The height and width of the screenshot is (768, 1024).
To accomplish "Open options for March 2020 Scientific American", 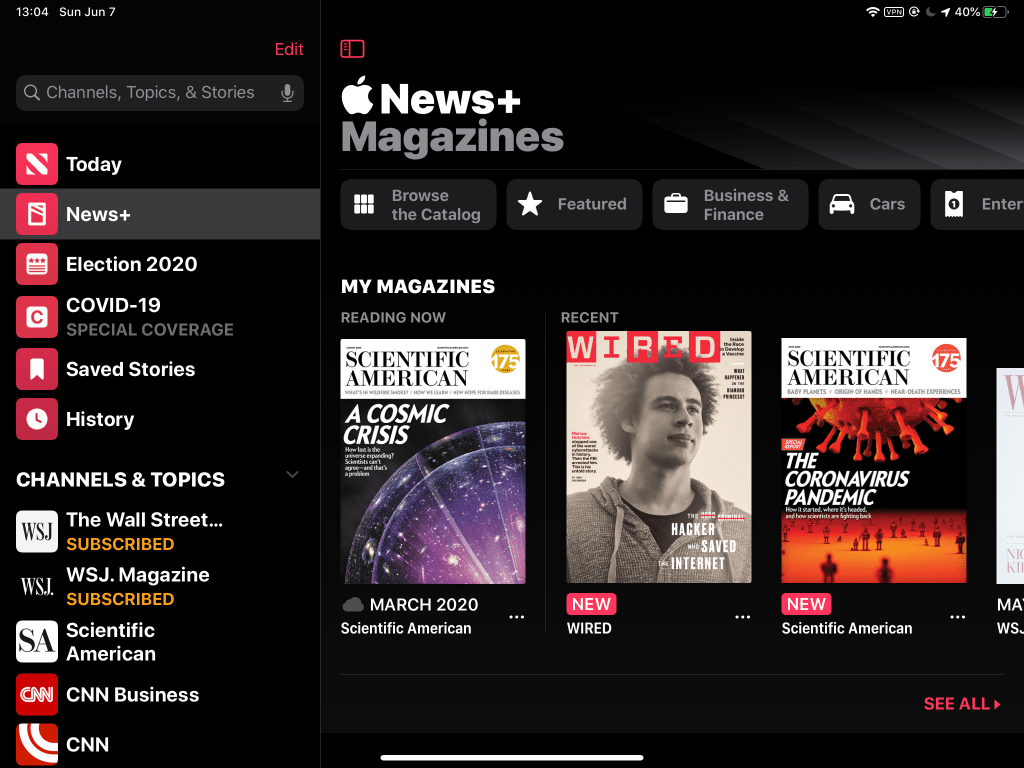I will click(516, 617).
